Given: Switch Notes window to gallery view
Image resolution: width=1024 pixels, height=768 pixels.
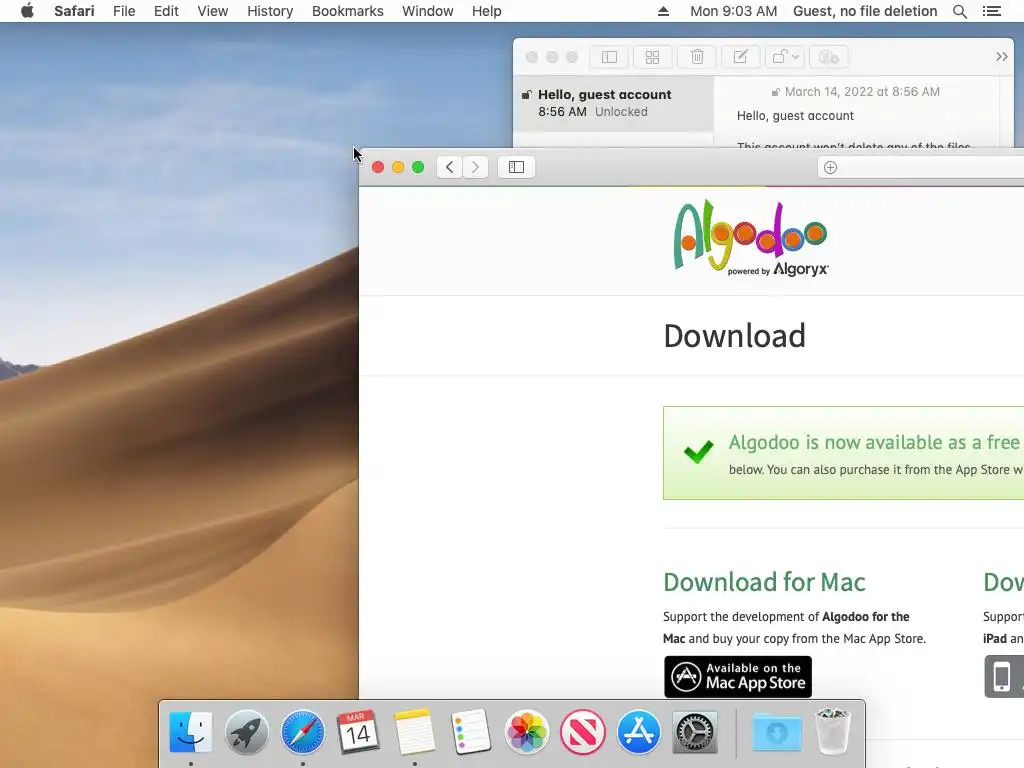Looking at the screenshot, I should [x=652, y=57].
